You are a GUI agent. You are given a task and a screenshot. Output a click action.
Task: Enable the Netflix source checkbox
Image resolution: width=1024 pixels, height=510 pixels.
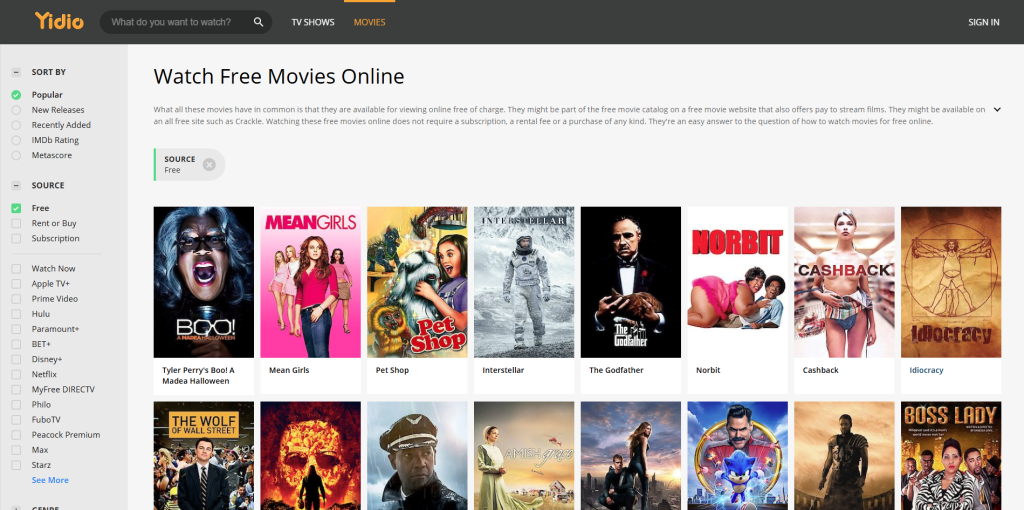16,374
